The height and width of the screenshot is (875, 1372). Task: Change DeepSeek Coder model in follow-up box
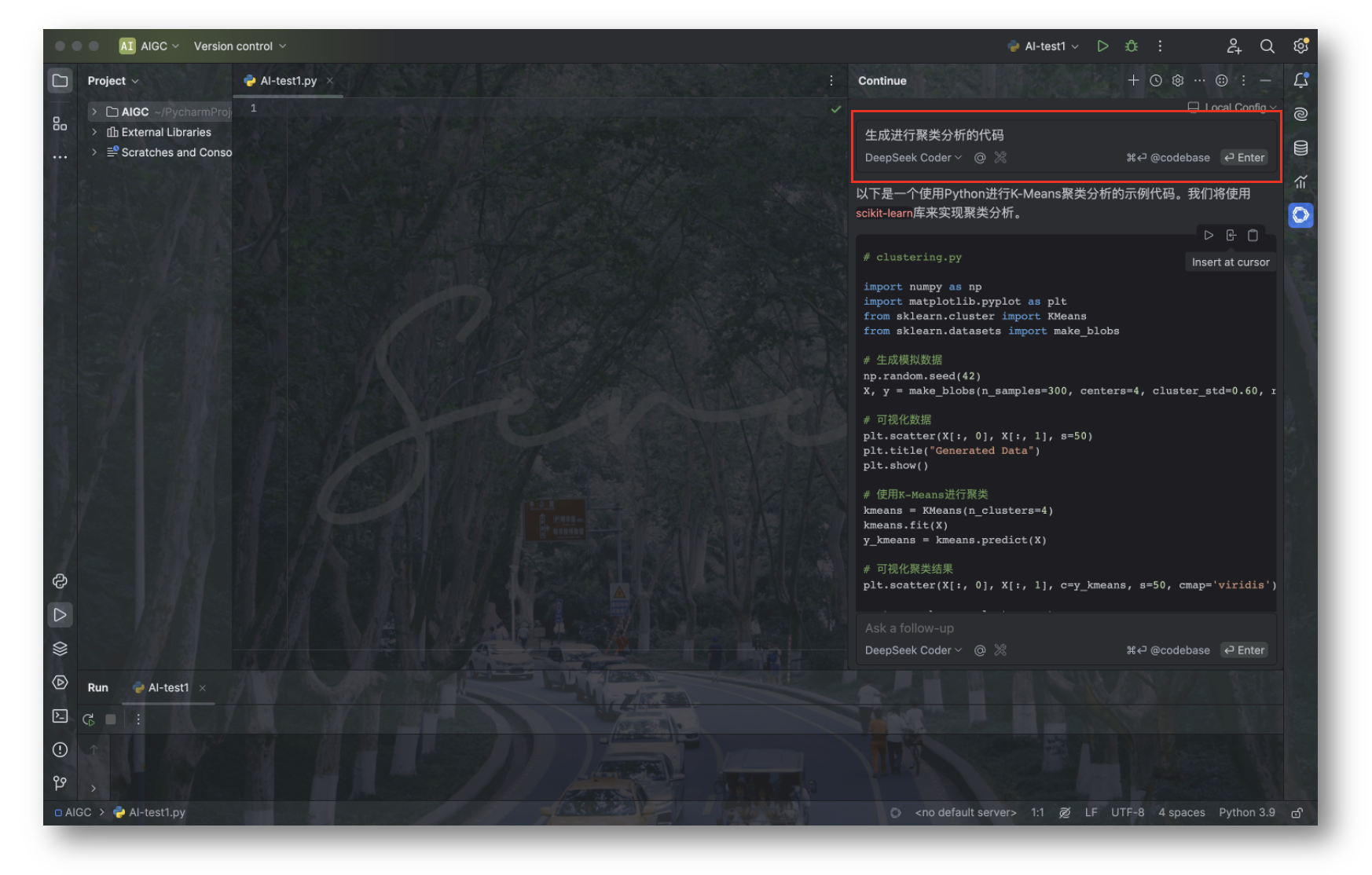913,650
